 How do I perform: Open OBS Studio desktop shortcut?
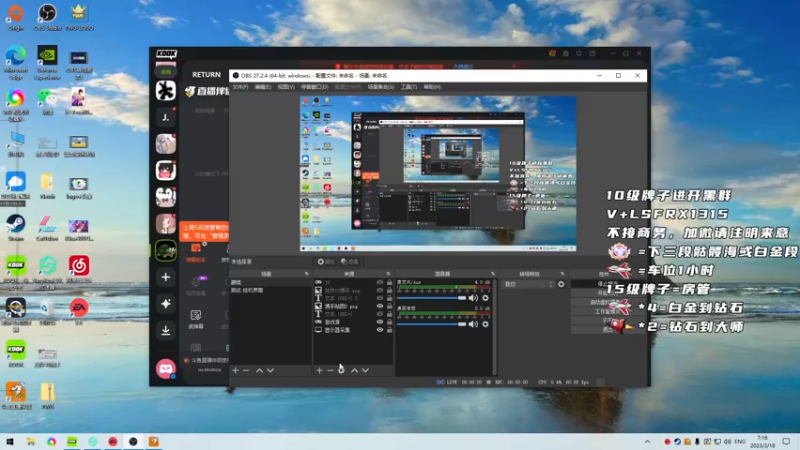[x=47, y=17]
